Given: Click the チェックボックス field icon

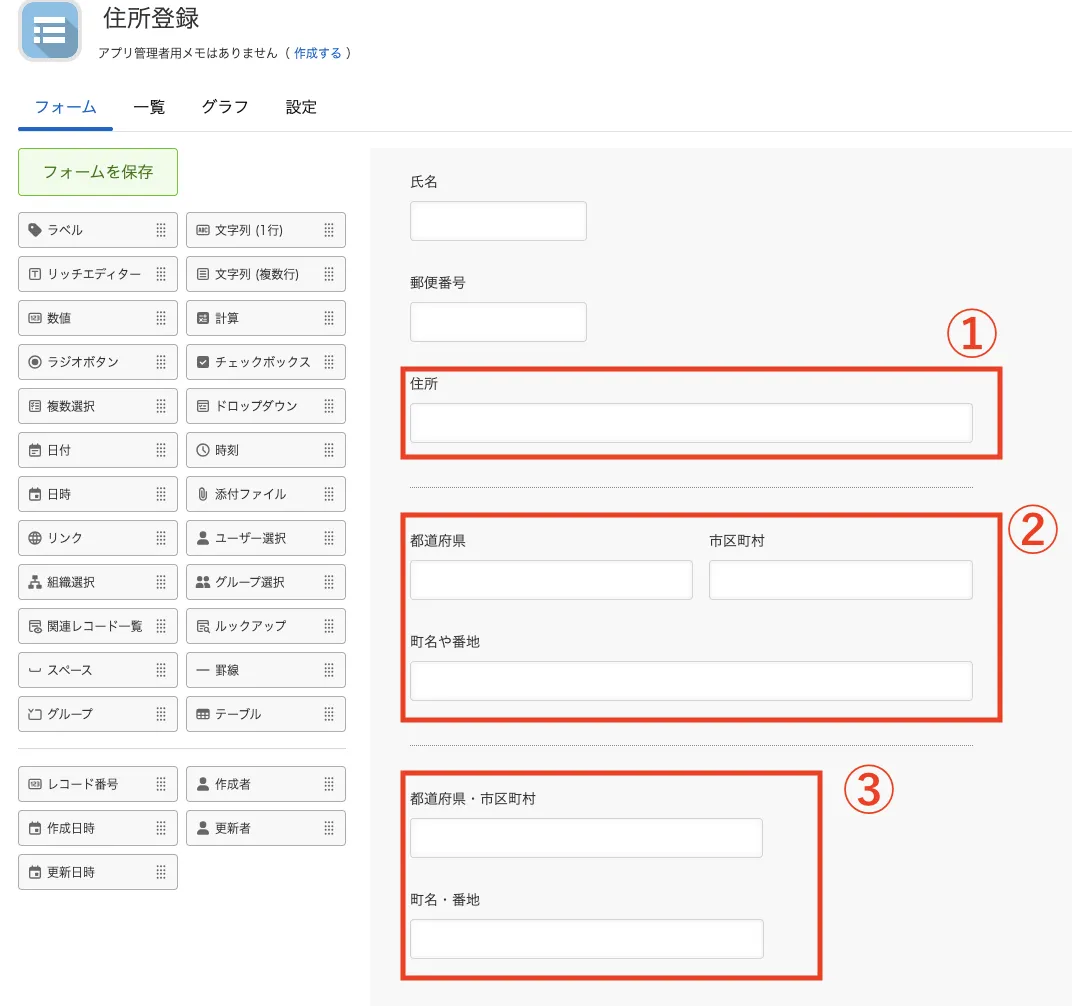Looking at the screenshot, I should (x=203, y=362).
